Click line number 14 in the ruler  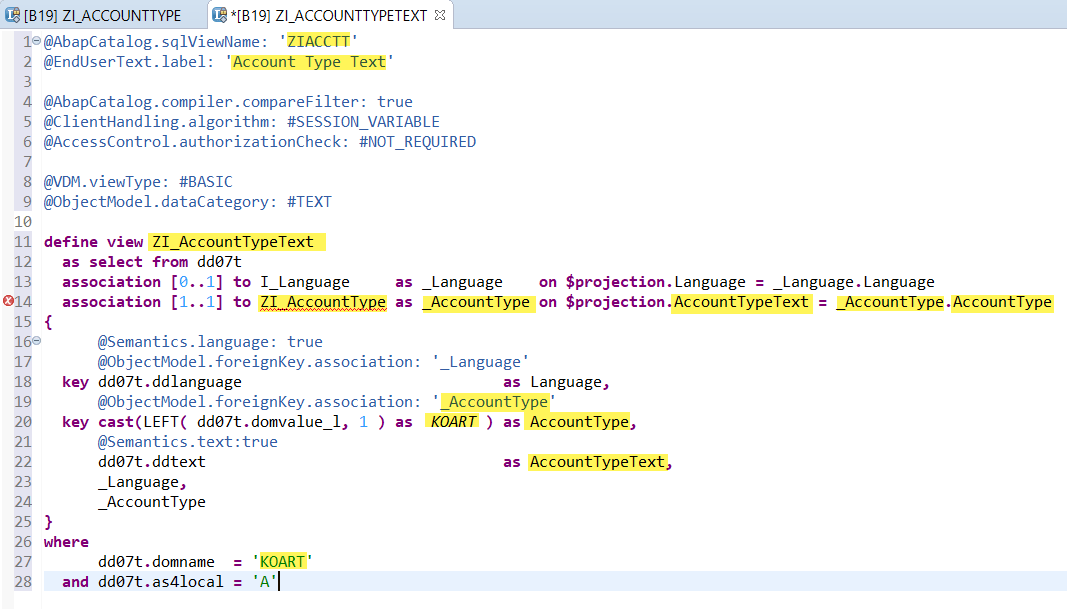click(x=22, y=301)
